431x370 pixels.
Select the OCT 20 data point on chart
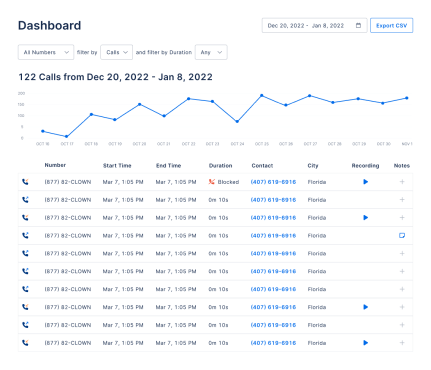[x=140, y=104]
